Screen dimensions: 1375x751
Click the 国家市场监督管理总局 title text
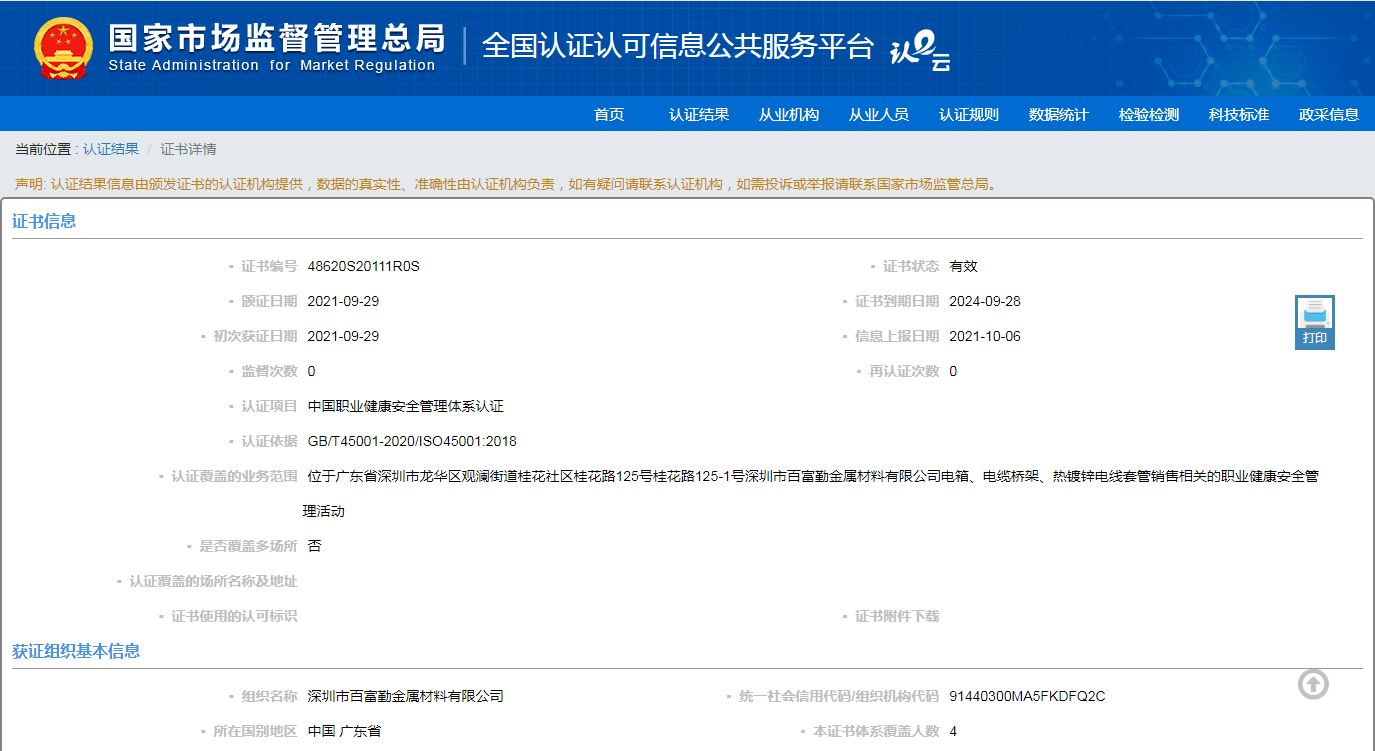pos(276,38)
